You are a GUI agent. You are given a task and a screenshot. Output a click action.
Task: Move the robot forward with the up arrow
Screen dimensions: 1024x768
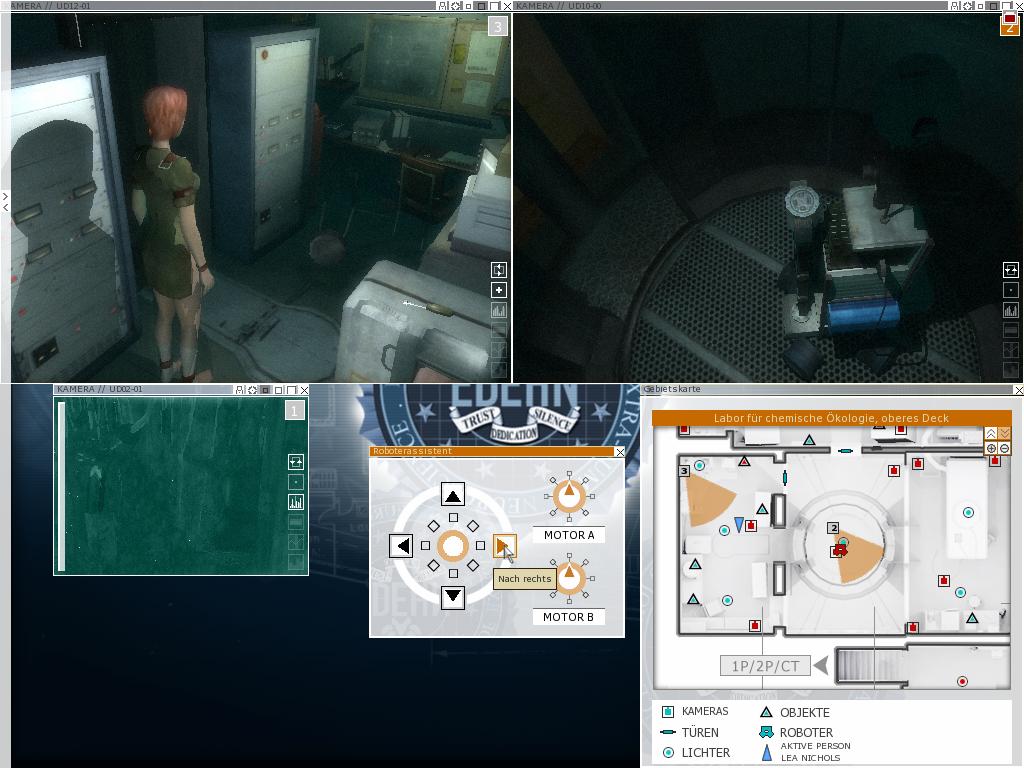(453, 494)
